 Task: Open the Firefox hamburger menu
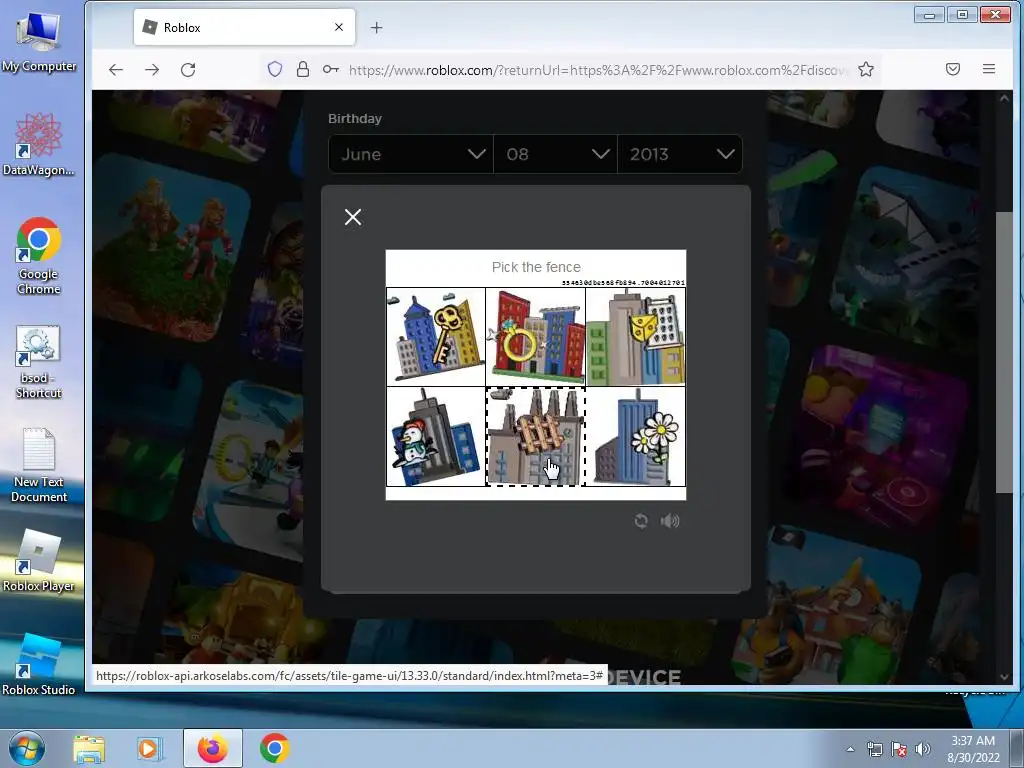989,69
